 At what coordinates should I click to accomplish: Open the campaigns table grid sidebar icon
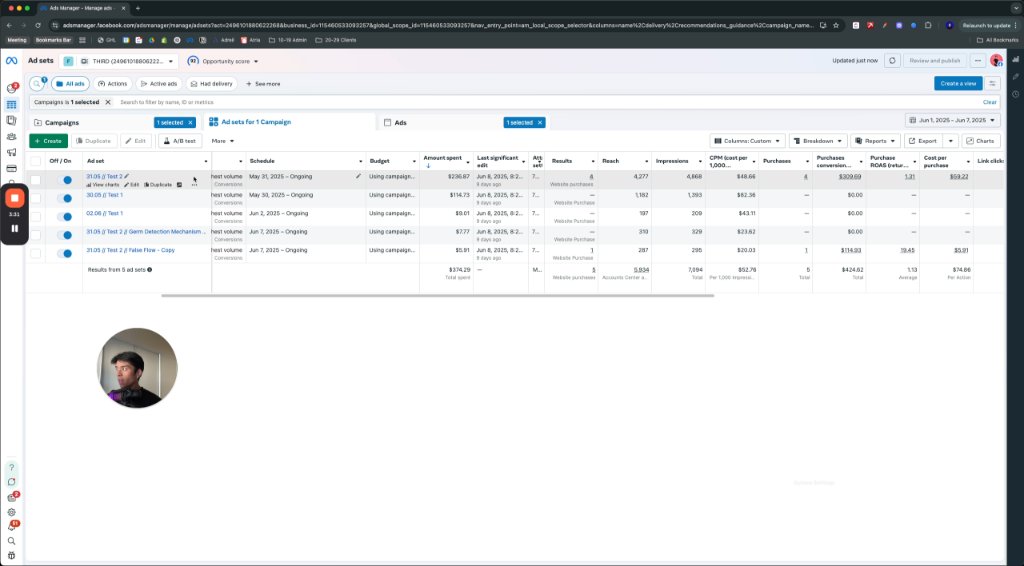11,104
